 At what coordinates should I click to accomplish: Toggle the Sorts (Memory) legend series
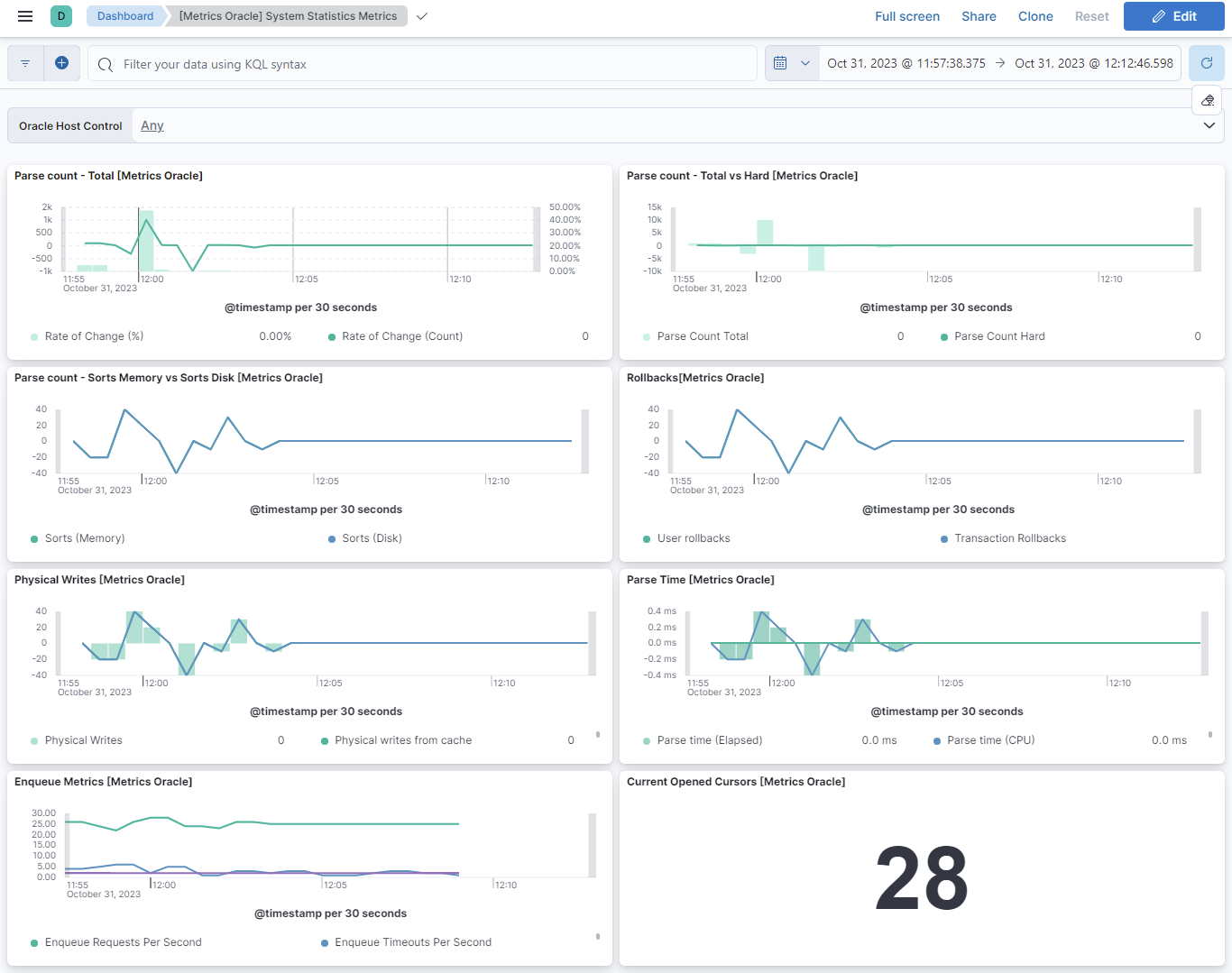pos(85,538)
